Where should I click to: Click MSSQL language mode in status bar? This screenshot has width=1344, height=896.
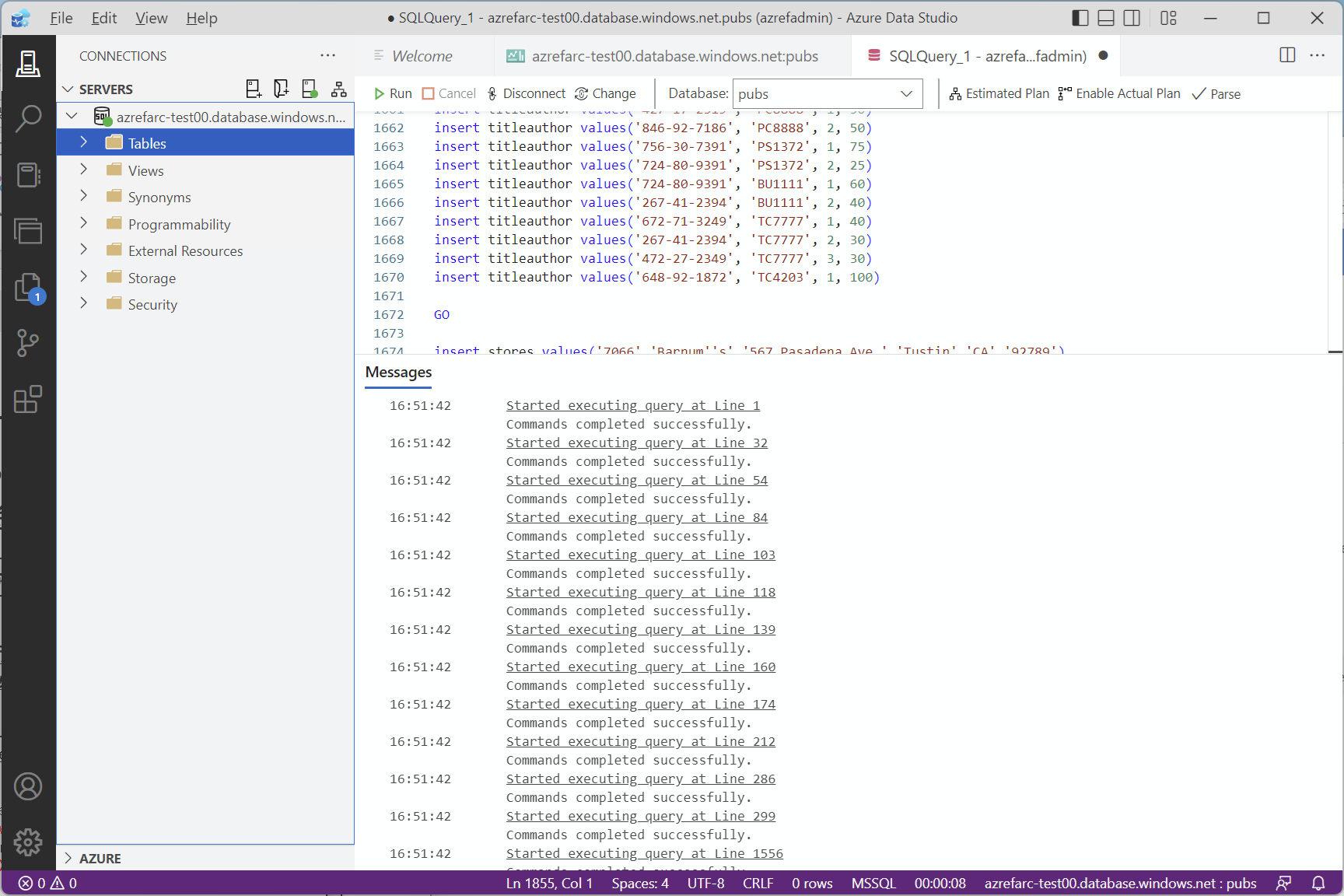873,884
